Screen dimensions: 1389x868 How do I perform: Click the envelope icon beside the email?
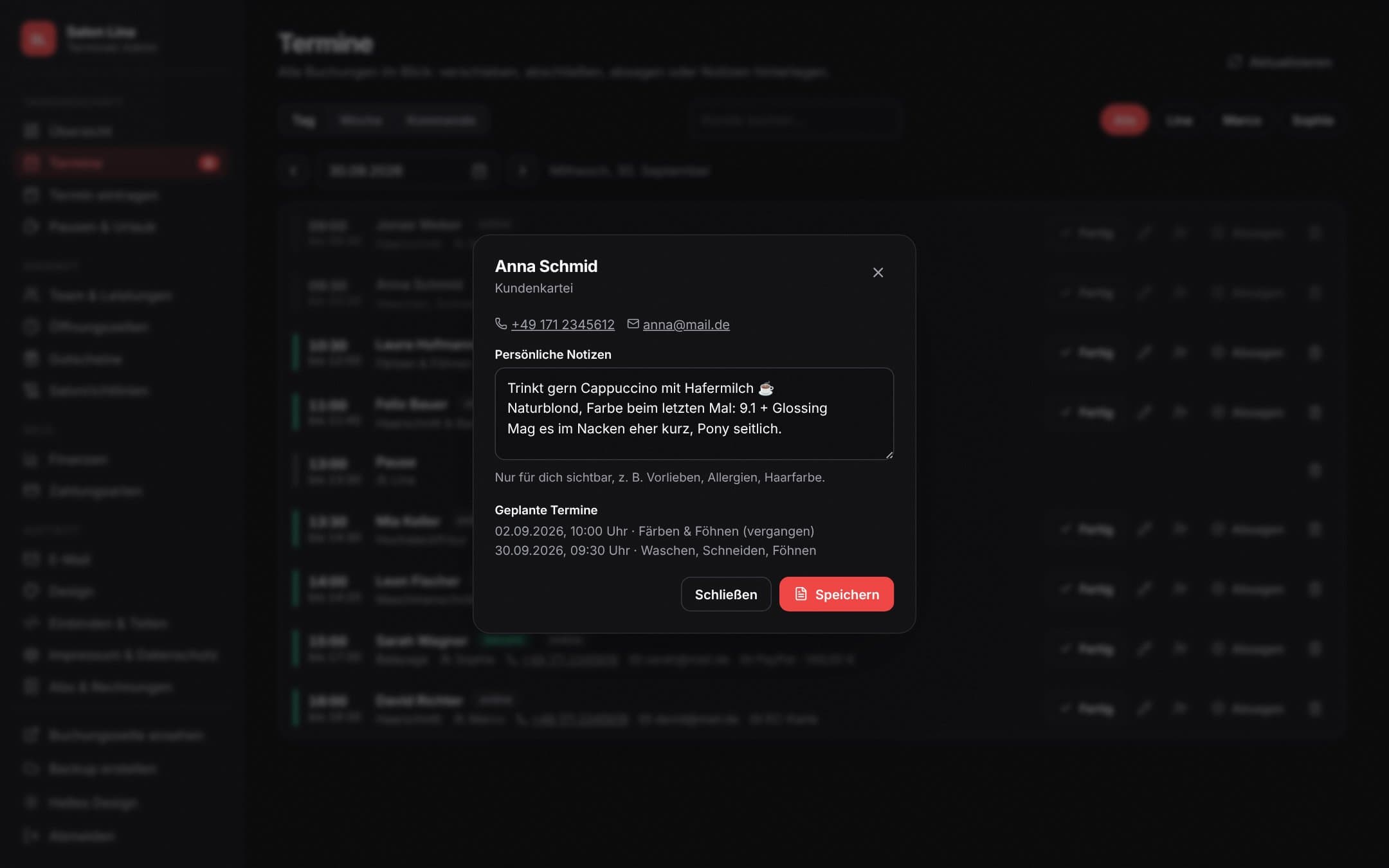(633, 323)
